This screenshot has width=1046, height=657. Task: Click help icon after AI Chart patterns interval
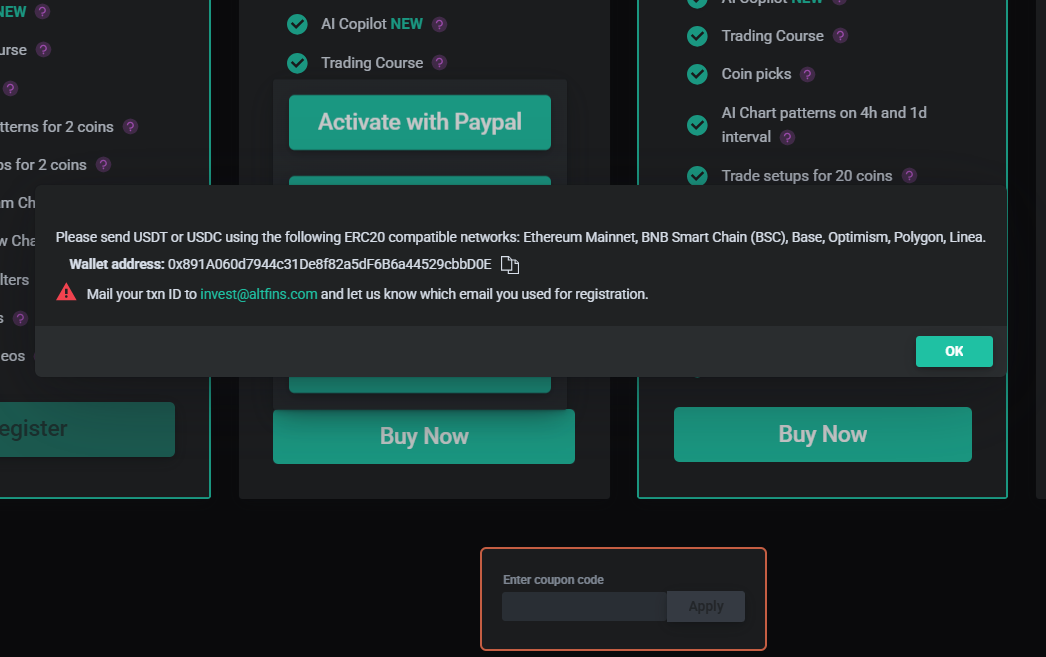(x=787, y=137)
